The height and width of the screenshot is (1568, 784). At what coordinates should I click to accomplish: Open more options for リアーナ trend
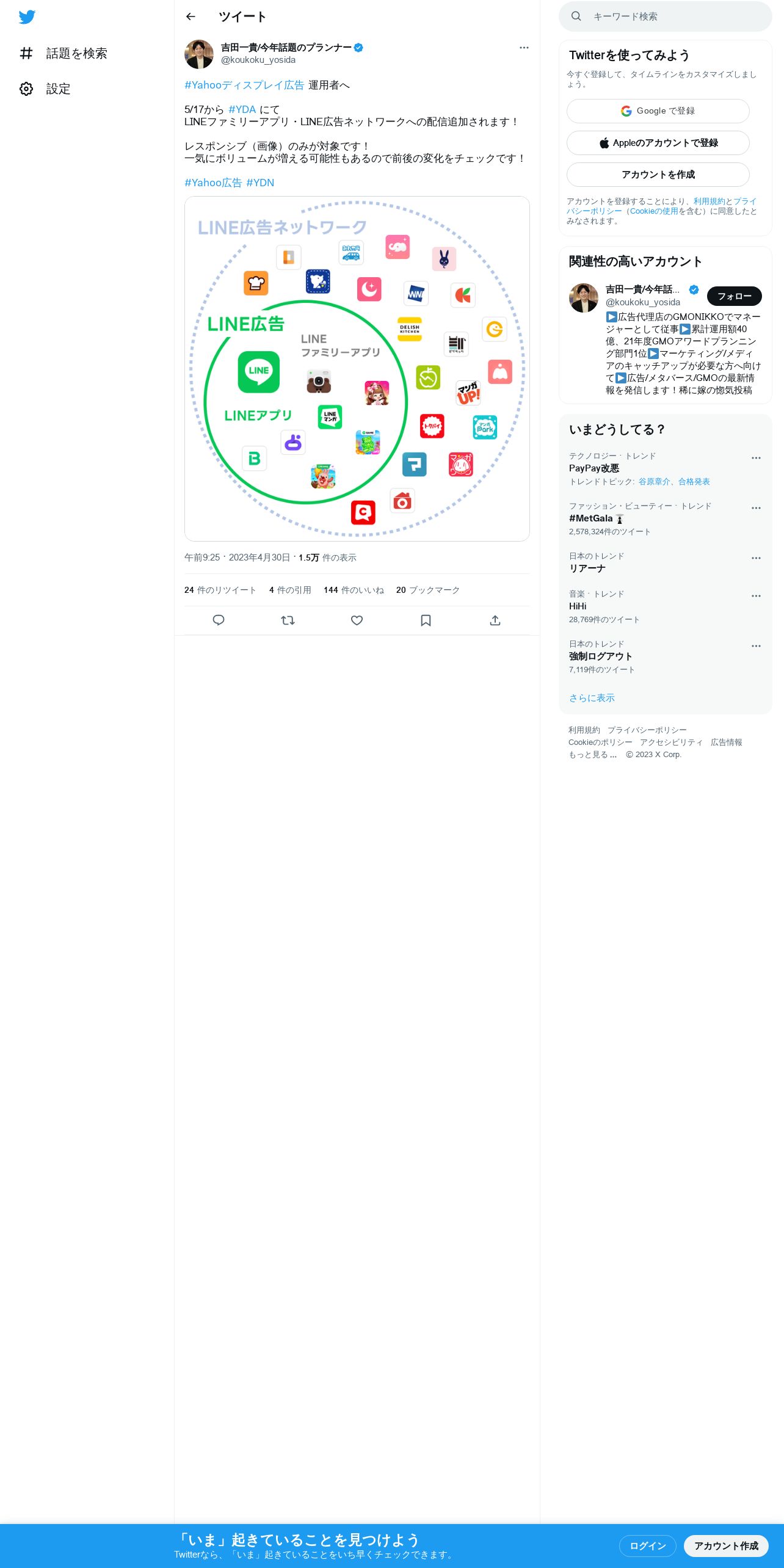pos(756,558)
